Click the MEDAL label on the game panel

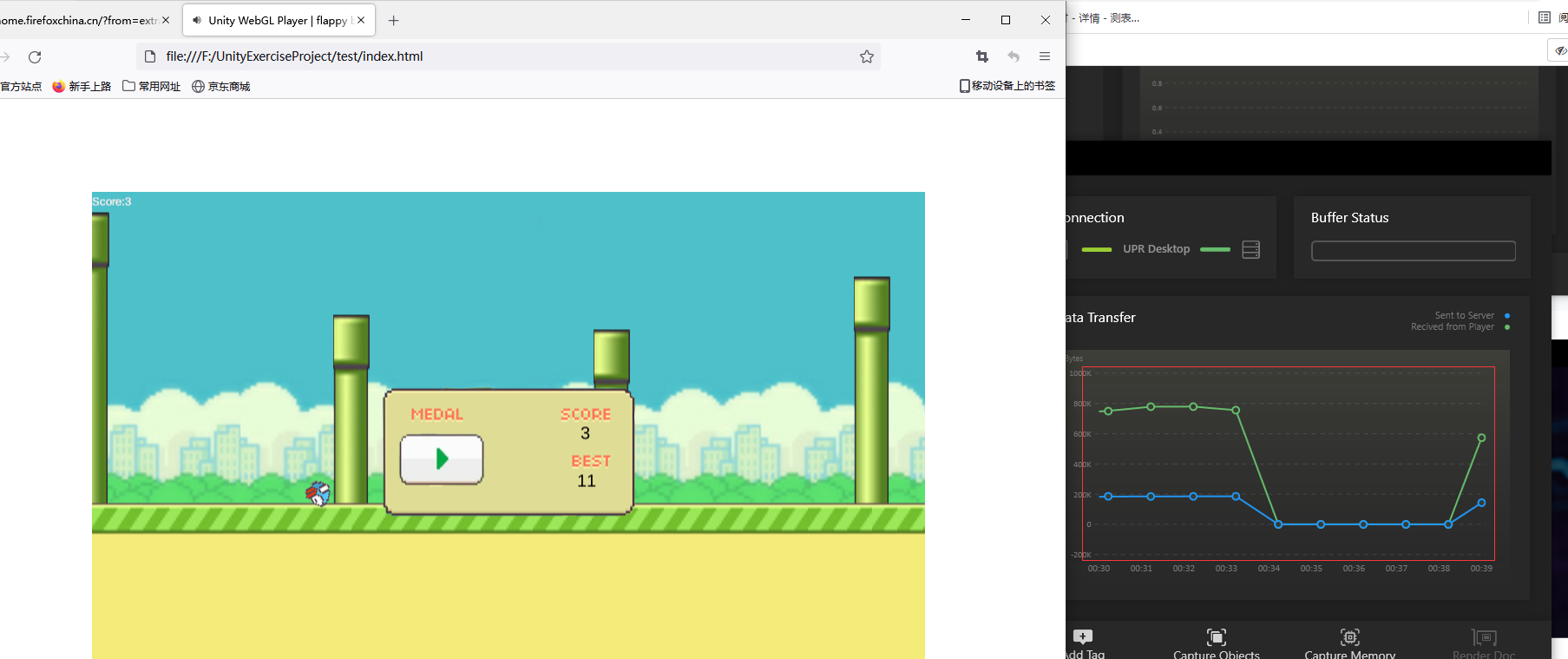pos(437,414)
